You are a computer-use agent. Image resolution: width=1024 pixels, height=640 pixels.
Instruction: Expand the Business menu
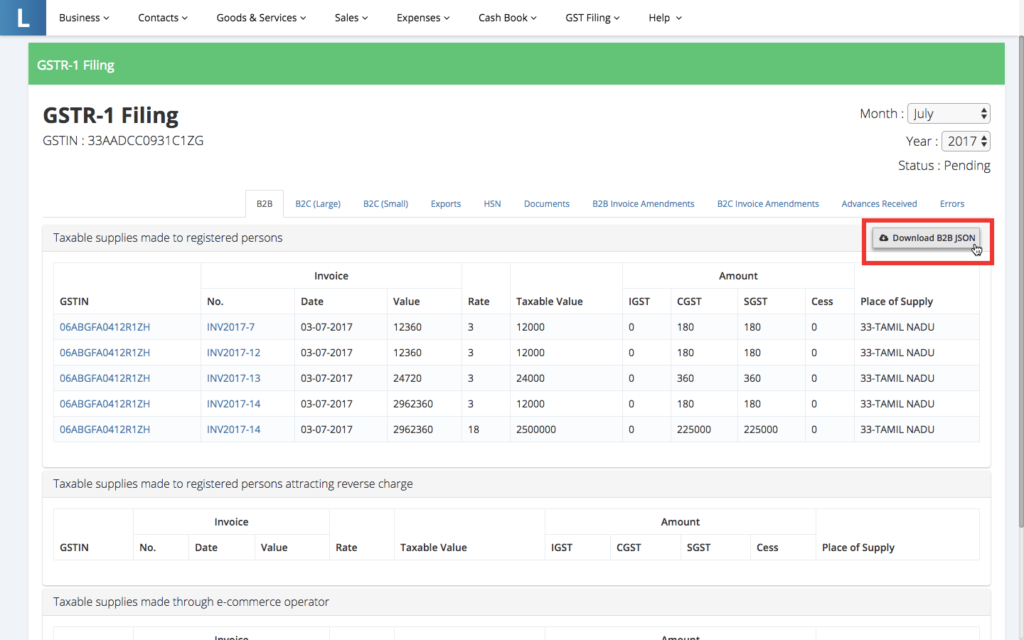coord(84,18)
